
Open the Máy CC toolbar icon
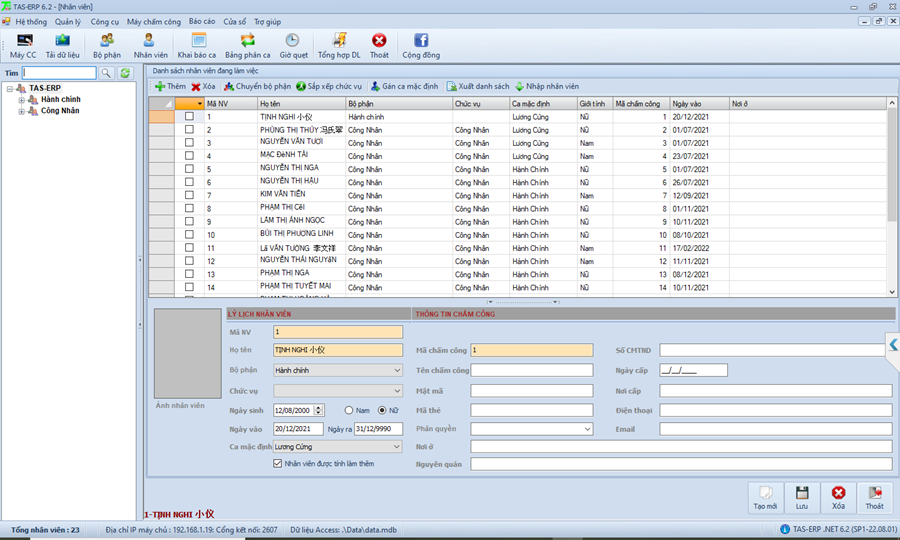pyautogui.click(x=23, y=45)
